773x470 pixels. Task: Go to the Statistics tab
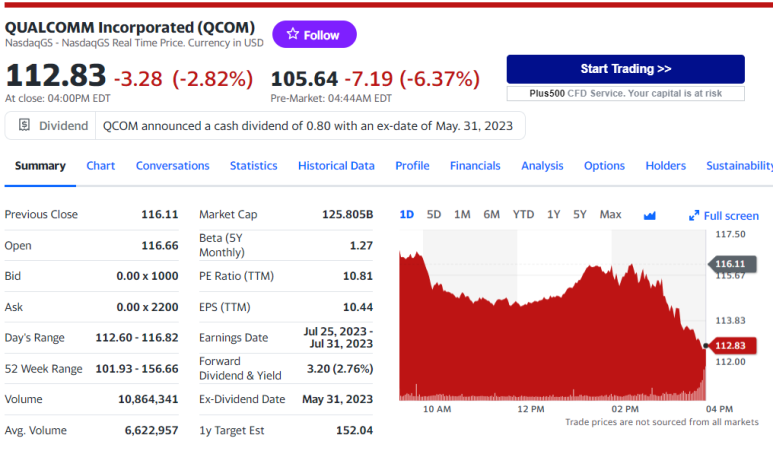[253, 166]
